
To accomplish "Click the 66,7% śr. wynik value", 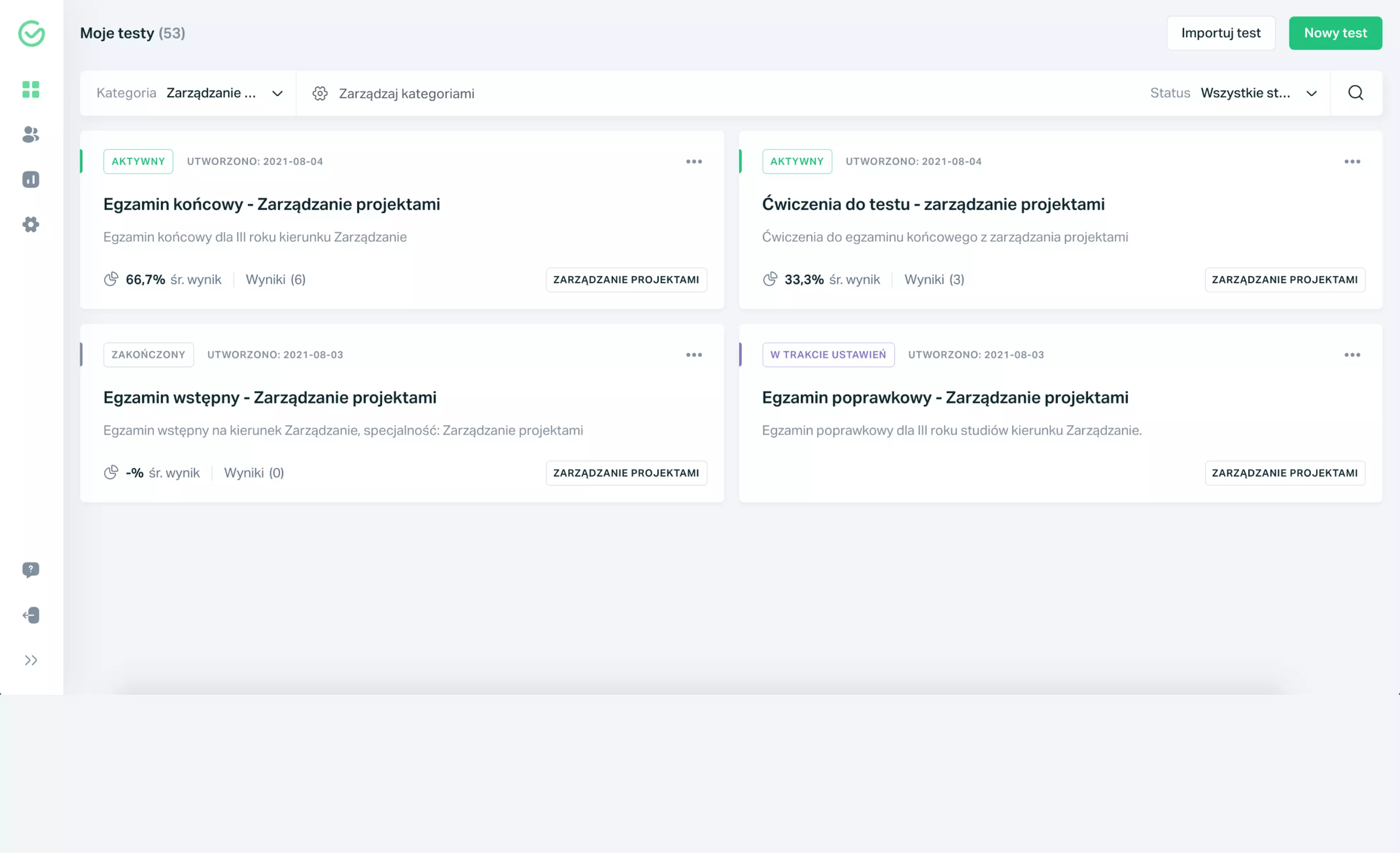I will pos(173,279).
